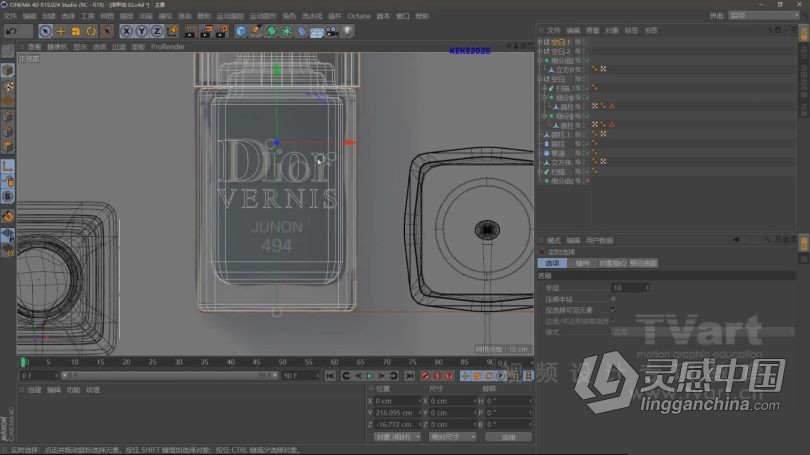Toggle the X axis lock
This screenshot has height=455, width=810.
[x=126, y=32]
